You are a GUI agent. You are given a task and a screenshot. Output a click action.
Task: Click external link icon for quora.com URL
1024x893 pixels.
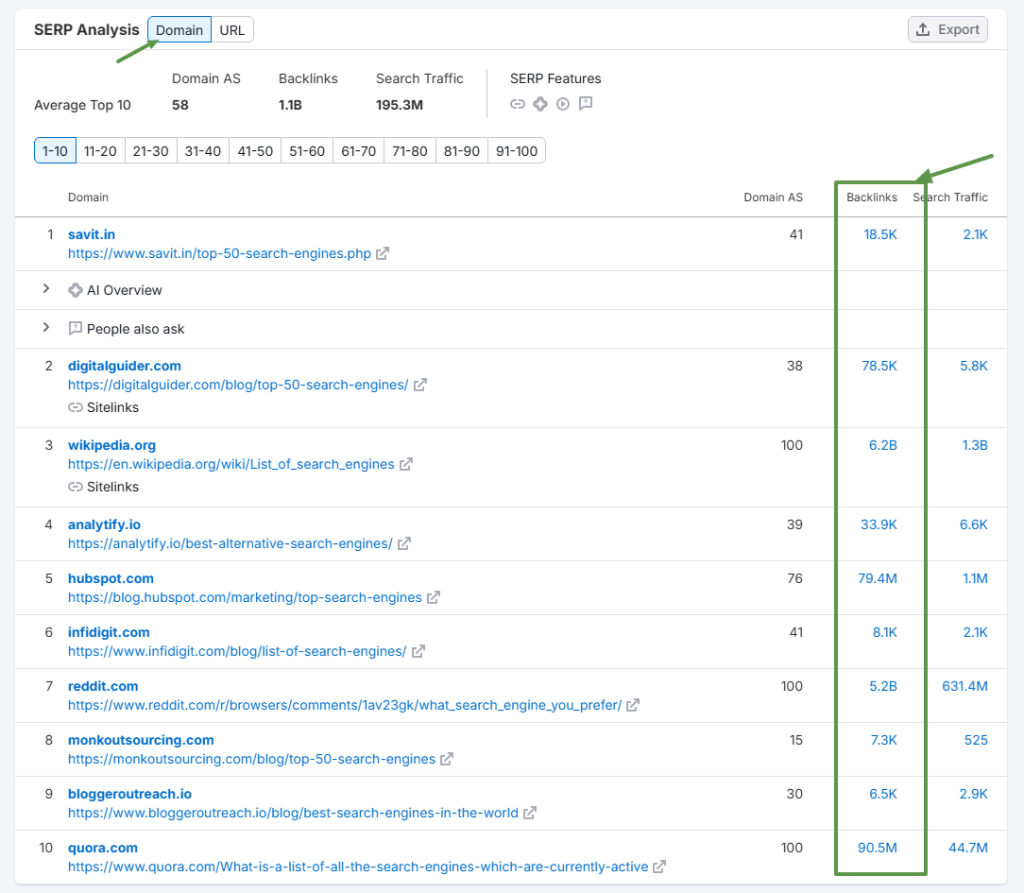coord(660,867)
